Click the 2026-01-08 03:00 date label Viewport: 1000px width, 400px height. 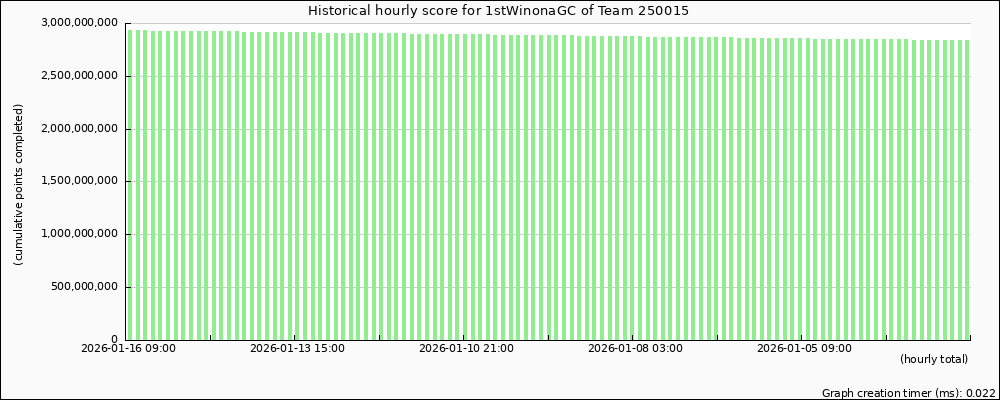coord(635,349)
